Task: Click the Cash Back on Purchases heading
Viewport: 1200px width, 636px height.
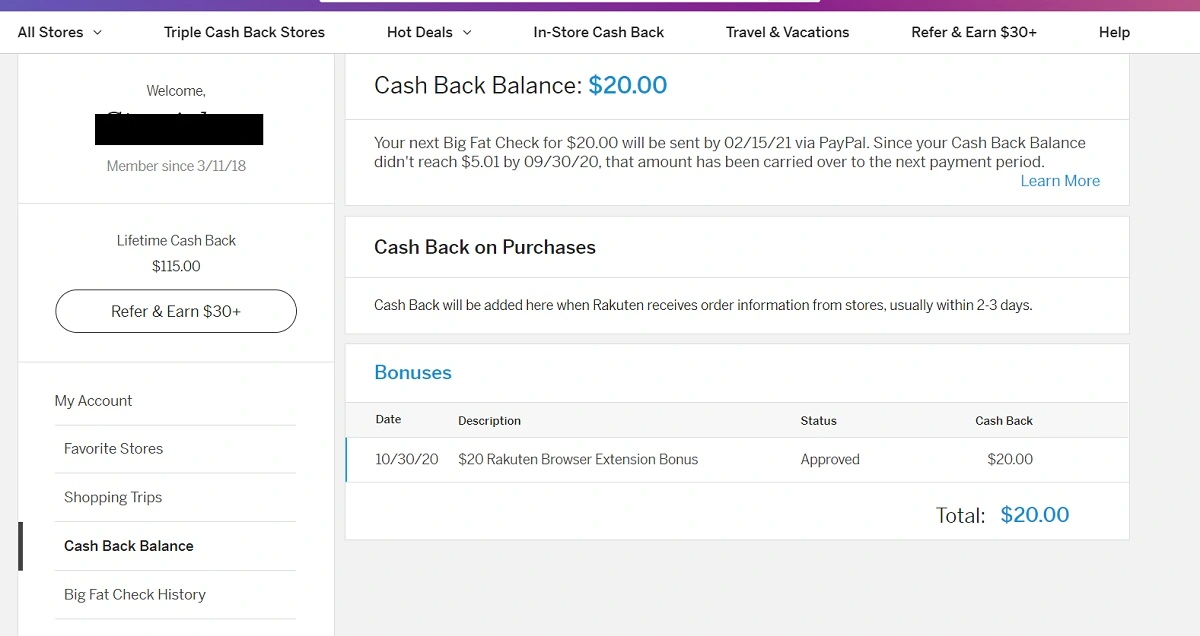Action: 485,247
